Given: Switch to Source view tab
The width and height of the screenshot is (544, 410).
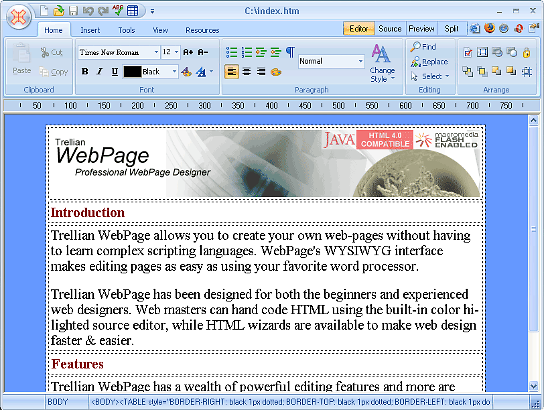Looking at the screenshot, I should (390, 28).
